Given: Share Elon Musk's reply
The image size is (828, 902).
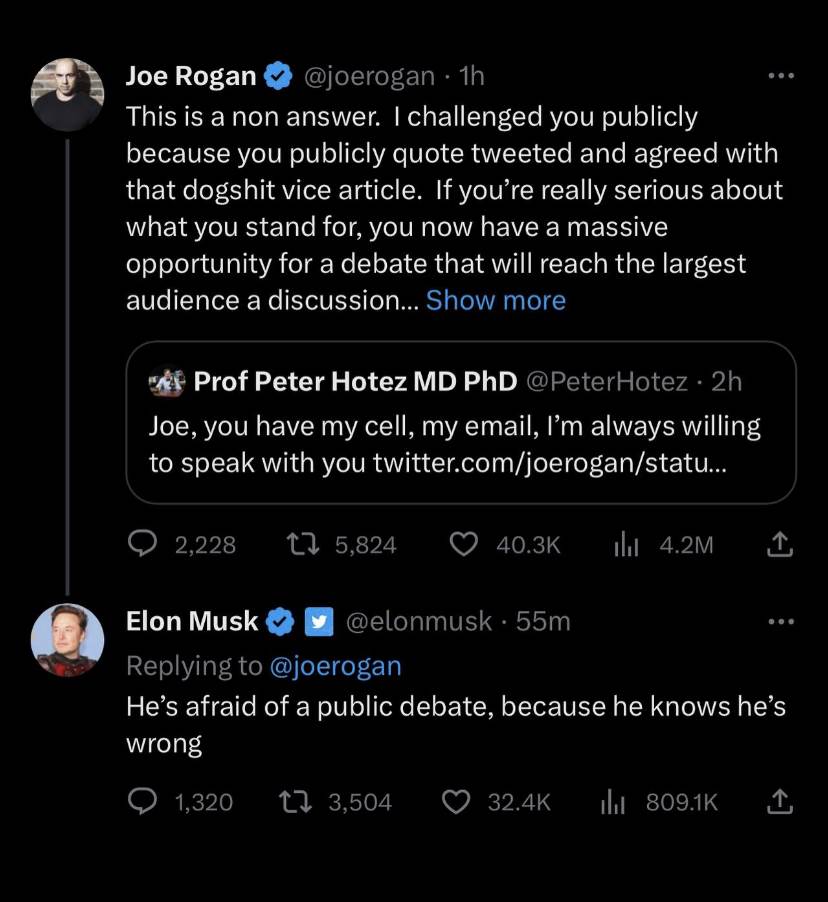Looking at the screenshot, I should pos(780,801).
